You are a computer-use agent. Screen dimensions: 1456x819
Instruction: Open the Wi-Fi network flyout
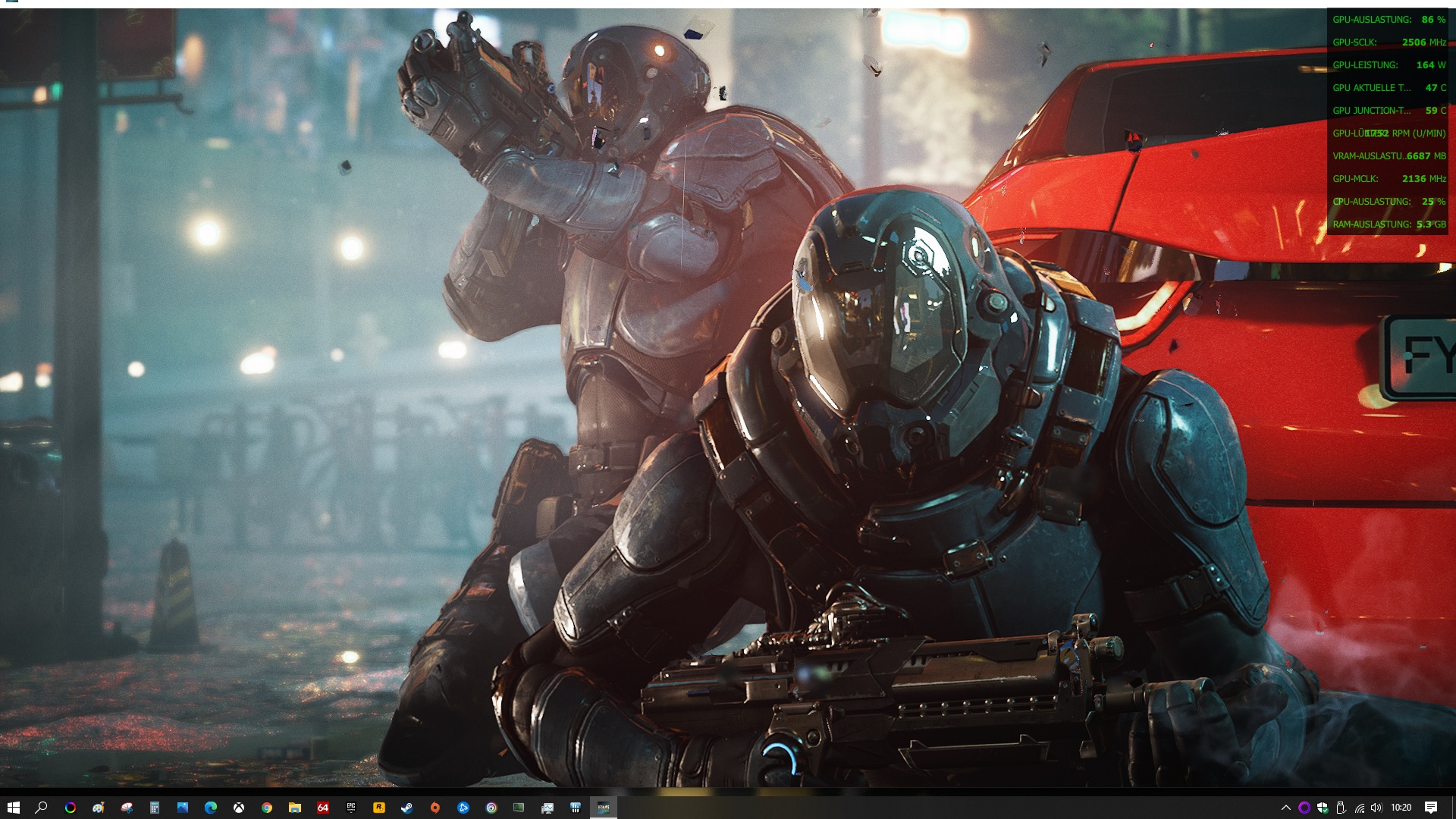click(x=1359, y=808)
